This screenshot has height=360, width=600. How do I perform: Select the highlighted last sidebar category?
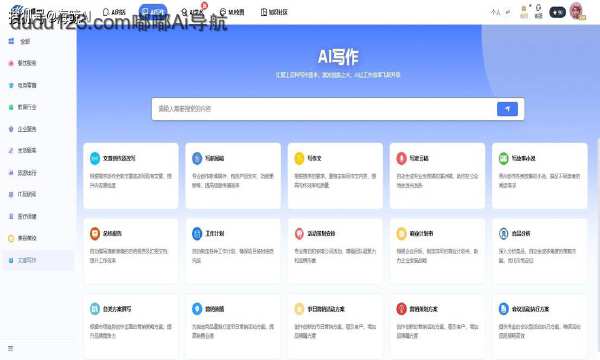coord(38,260)
